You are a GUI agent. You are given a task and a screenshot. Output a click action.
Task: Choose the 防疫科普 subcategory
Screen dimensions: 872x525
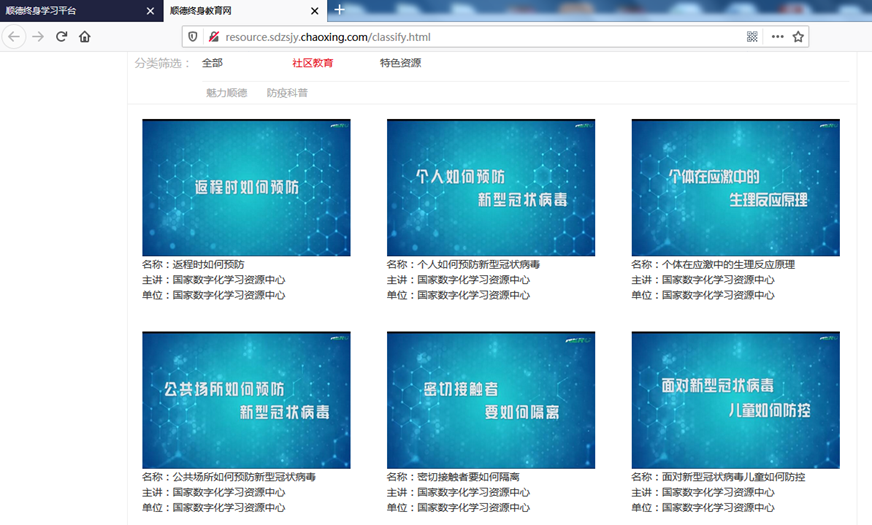(x=287, y=93)
